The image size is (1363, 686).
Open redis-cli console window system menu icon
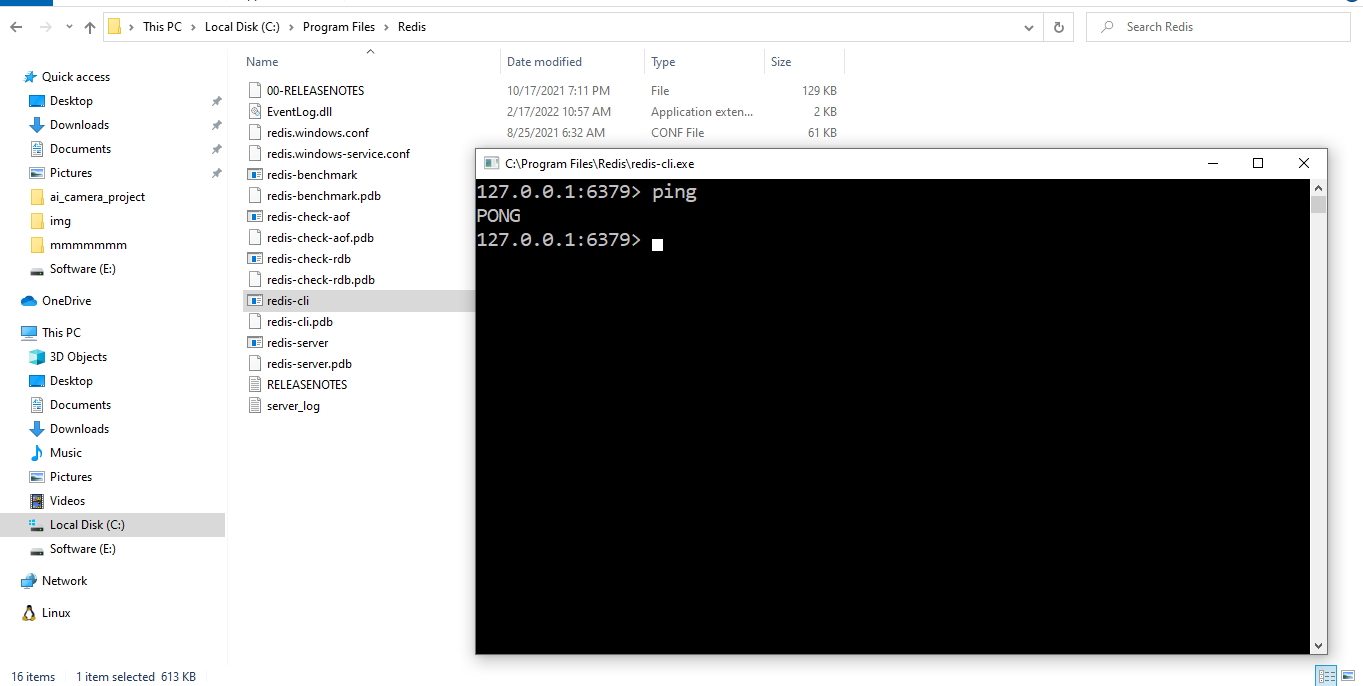click(491, 164)
